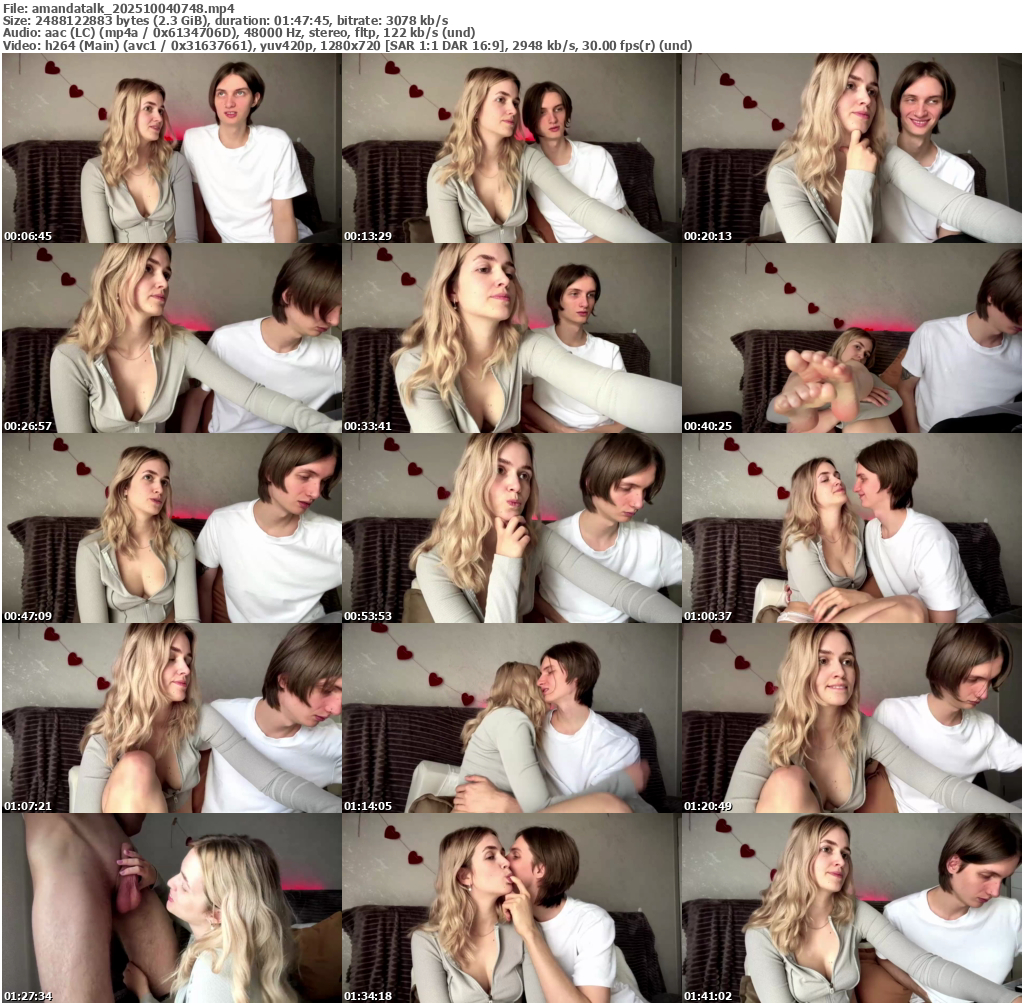Click the Video h264 stream info line
1024x1003 pixels.
pyautogui.click(x=347, y=45)
